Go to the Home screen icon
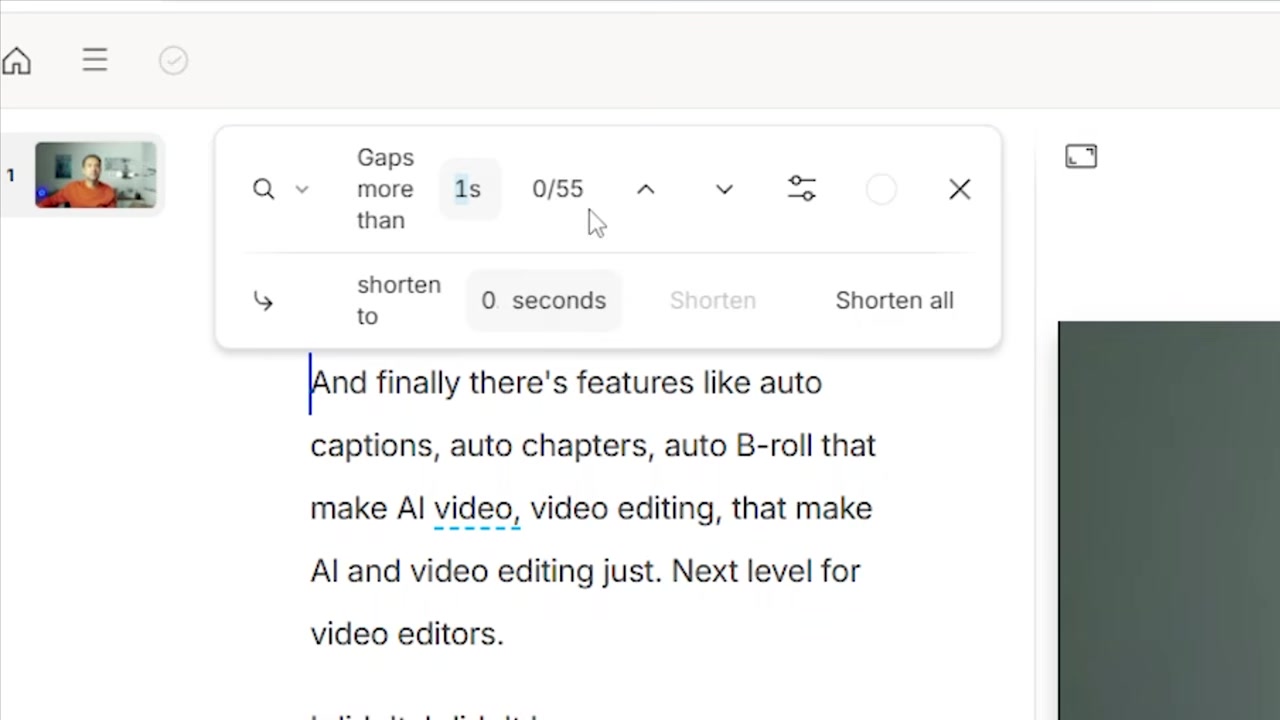The width and height of the screenshot is (1280, 720). (x=17, y=61)
